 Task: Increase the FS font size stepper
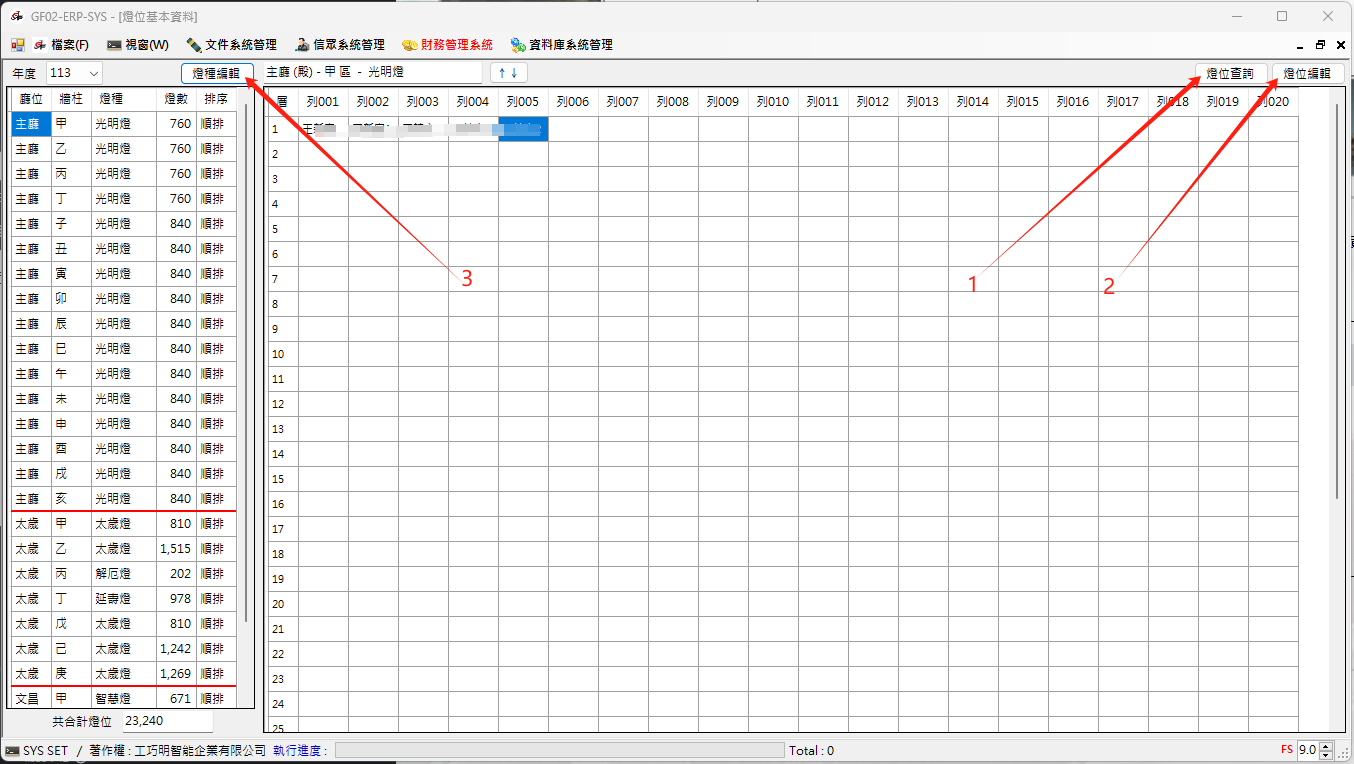point(1326,746)
